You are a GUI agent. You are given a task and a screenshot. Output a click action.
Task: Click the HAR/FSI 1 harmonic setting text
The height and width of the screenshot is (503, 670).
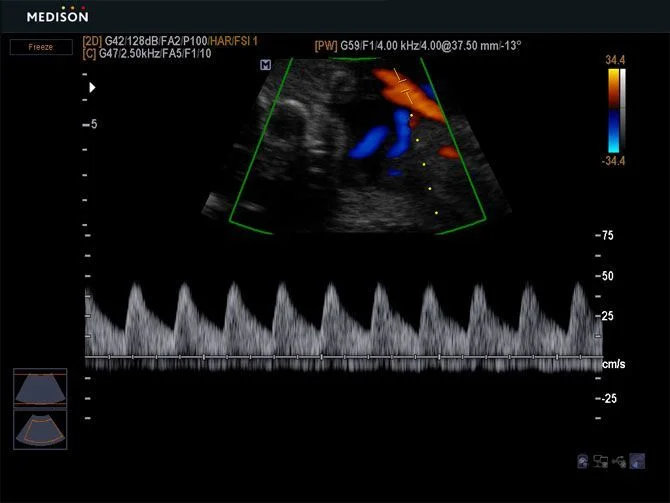pyautogui.click(x=234, y=41)
